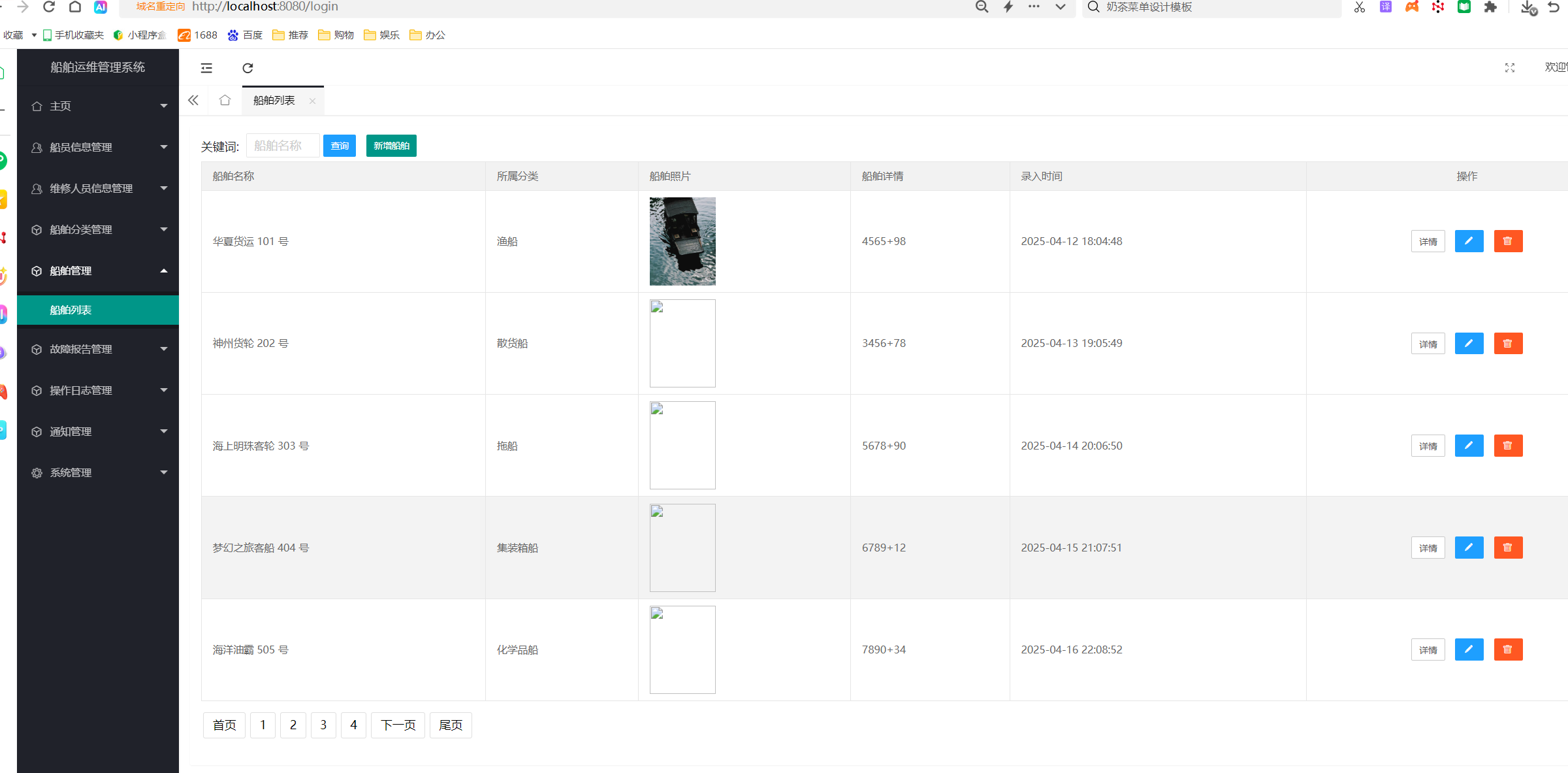Close the 船舶列表 tab
The height and width of the screenshot is (773, 1568).
312,101
